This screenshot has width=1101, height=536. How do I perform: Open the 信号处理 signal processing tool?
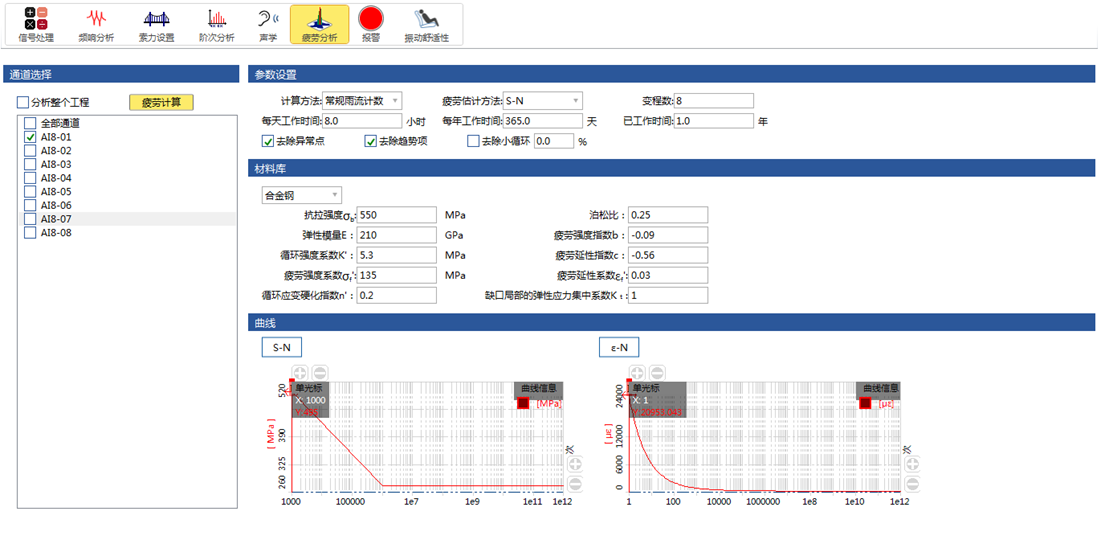(35, 25)
